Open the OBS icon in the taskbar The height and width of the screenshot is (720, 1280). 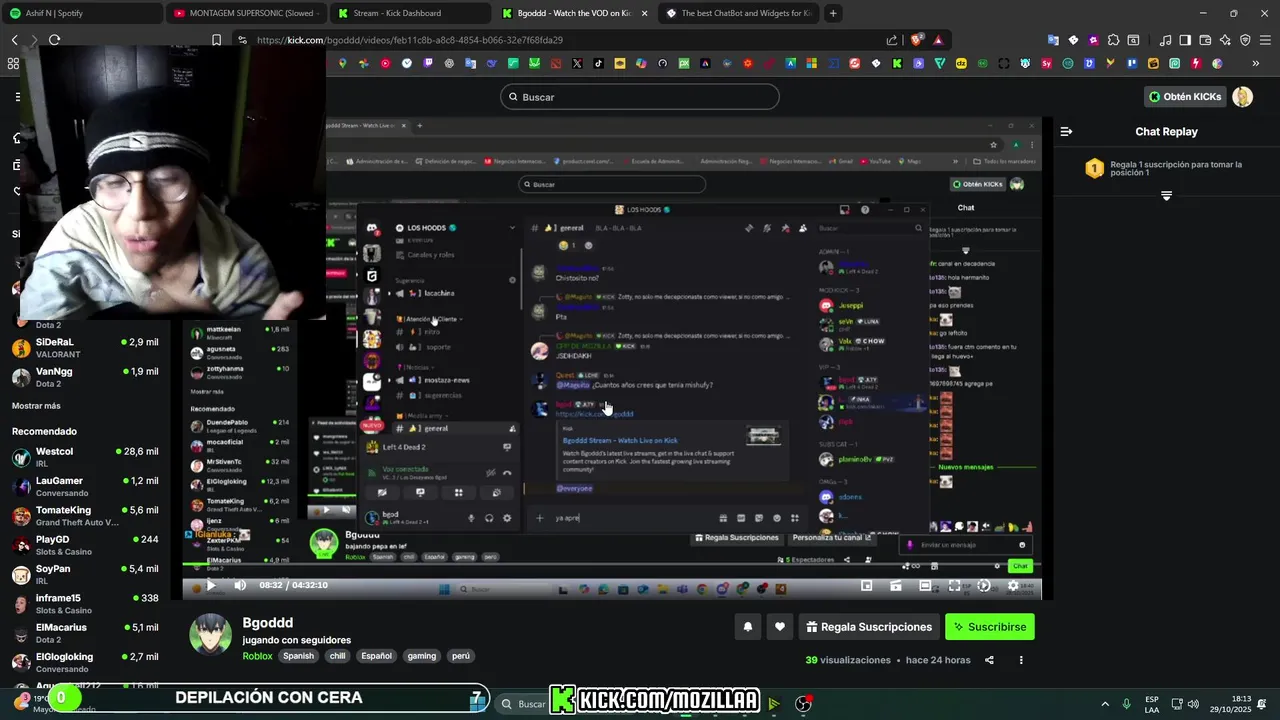pyautogui.click(x=803, y=704)
